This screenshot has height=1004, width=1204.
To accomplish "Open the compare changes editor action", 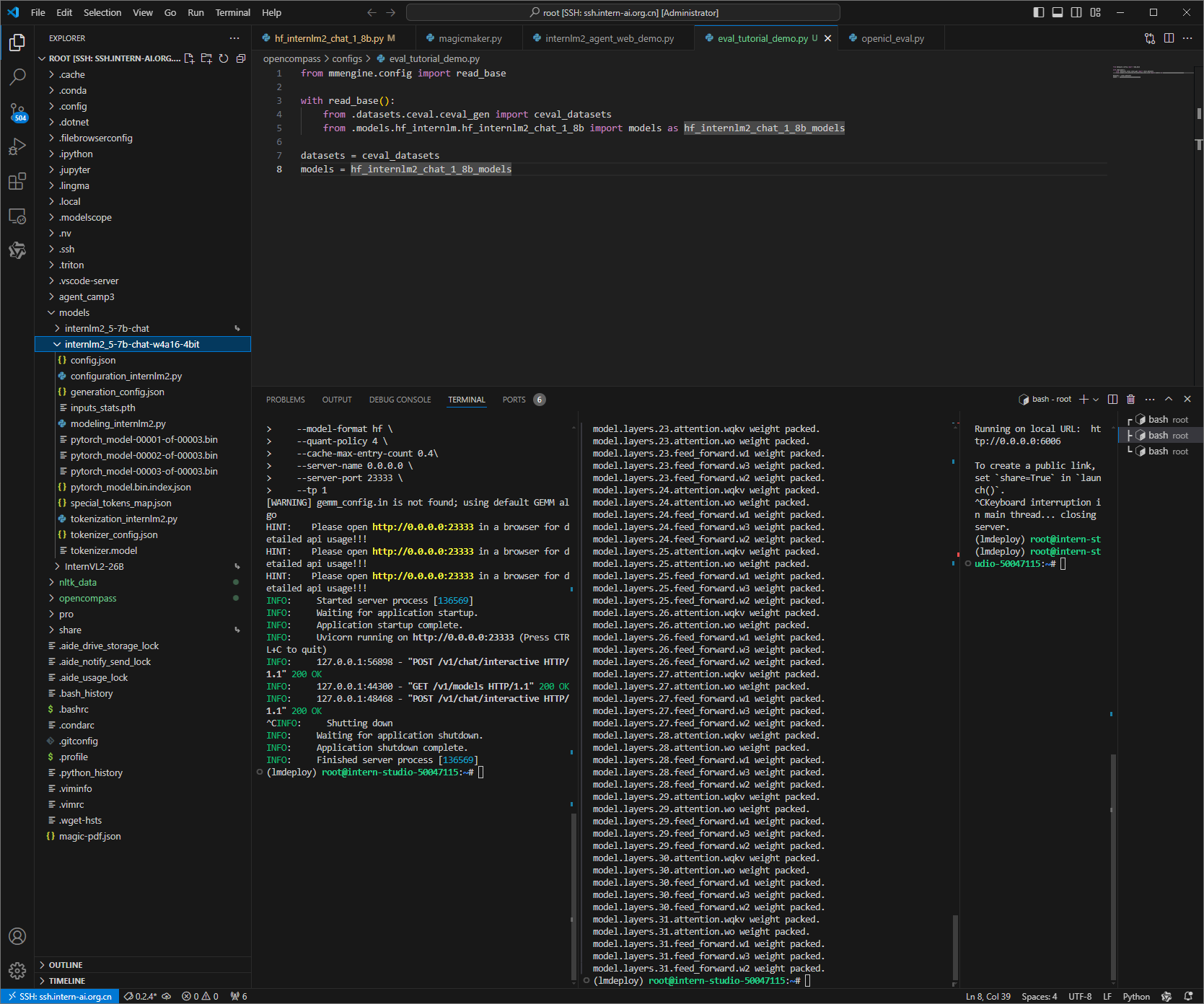I will [x=1150, y=38].
